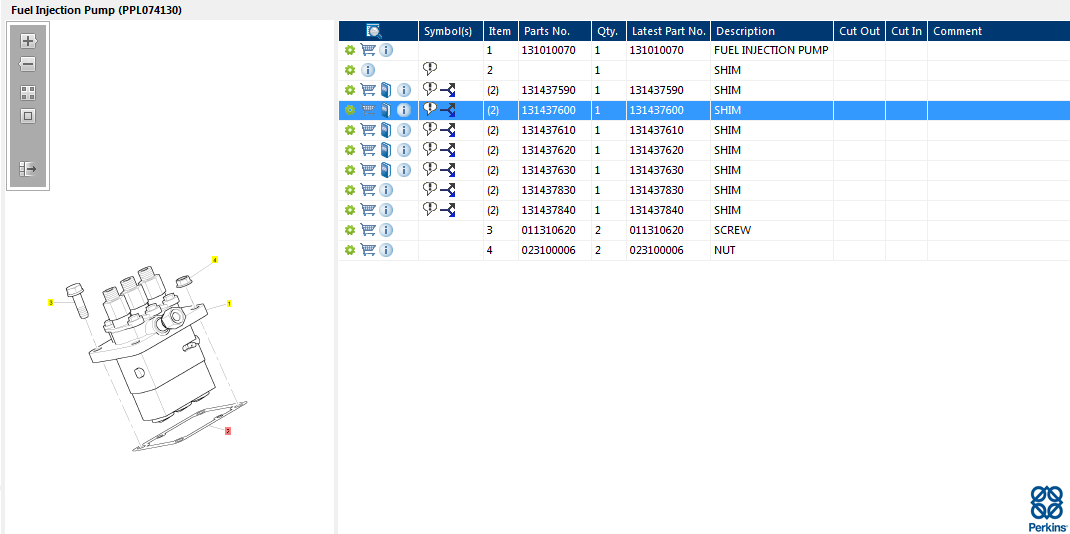Zoom in on the pump diagram
Image resolution: width=1070 pixels, height=534 pixels.
[x=28, y=41]
